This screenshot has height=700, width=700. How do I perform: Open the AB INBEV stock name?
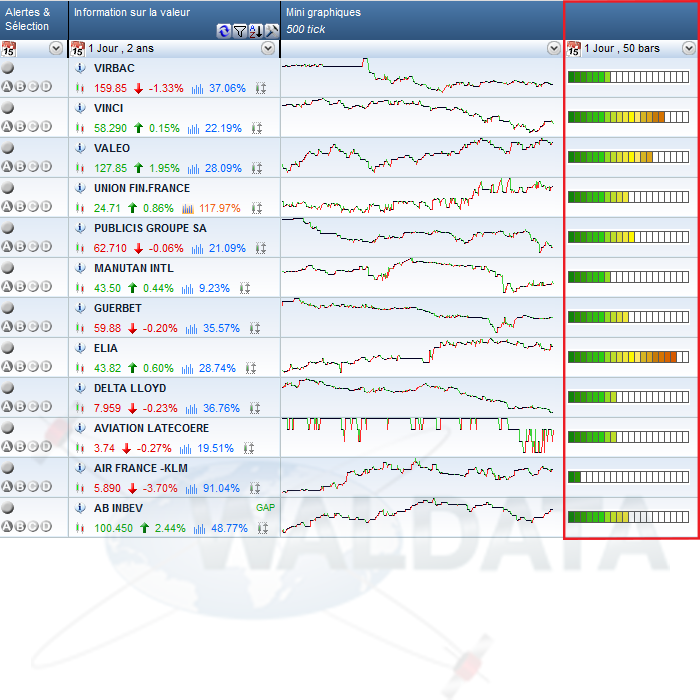click(118, 508)
